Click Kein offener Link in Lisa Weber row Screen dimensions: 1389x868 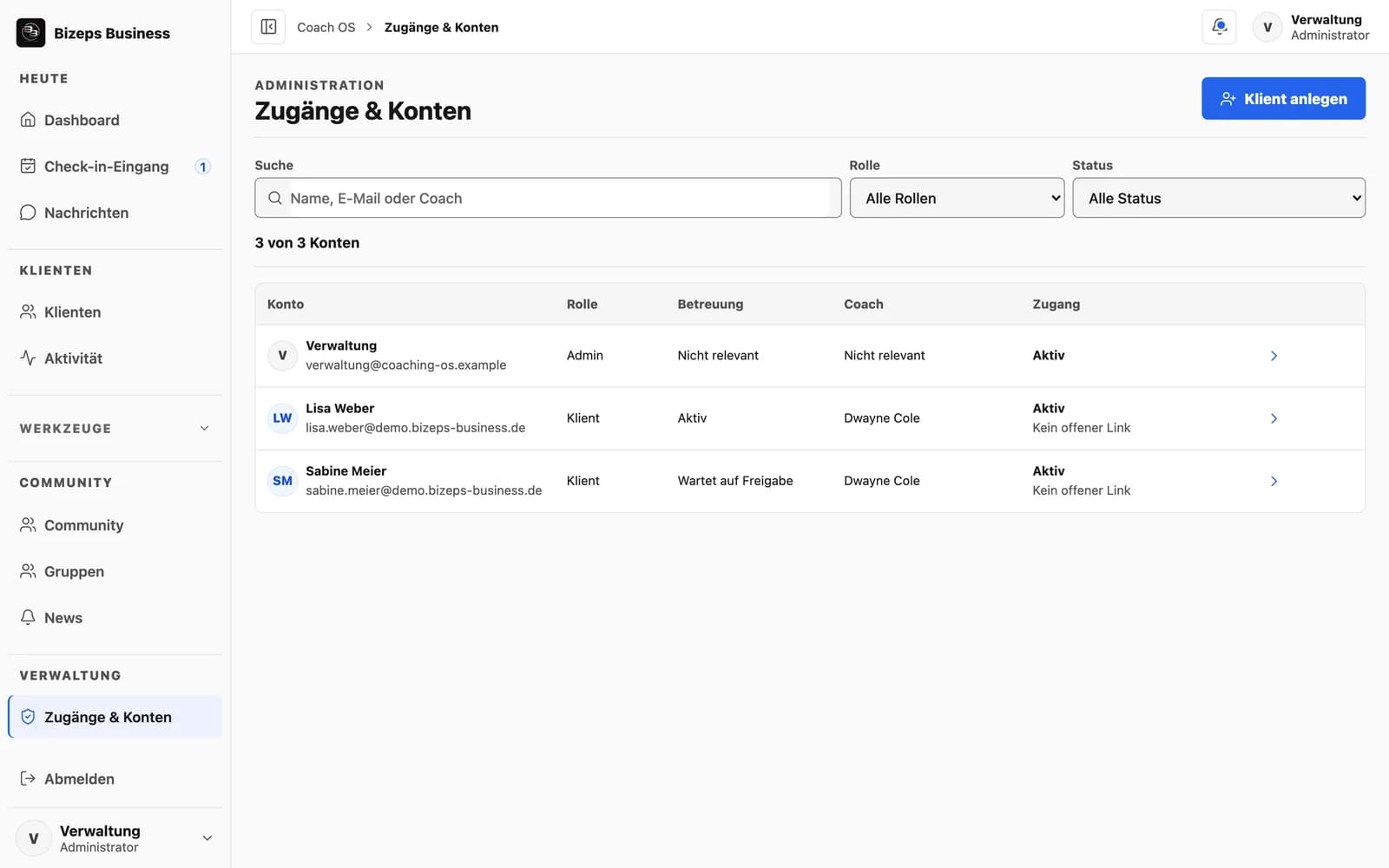pos(1081,428)
